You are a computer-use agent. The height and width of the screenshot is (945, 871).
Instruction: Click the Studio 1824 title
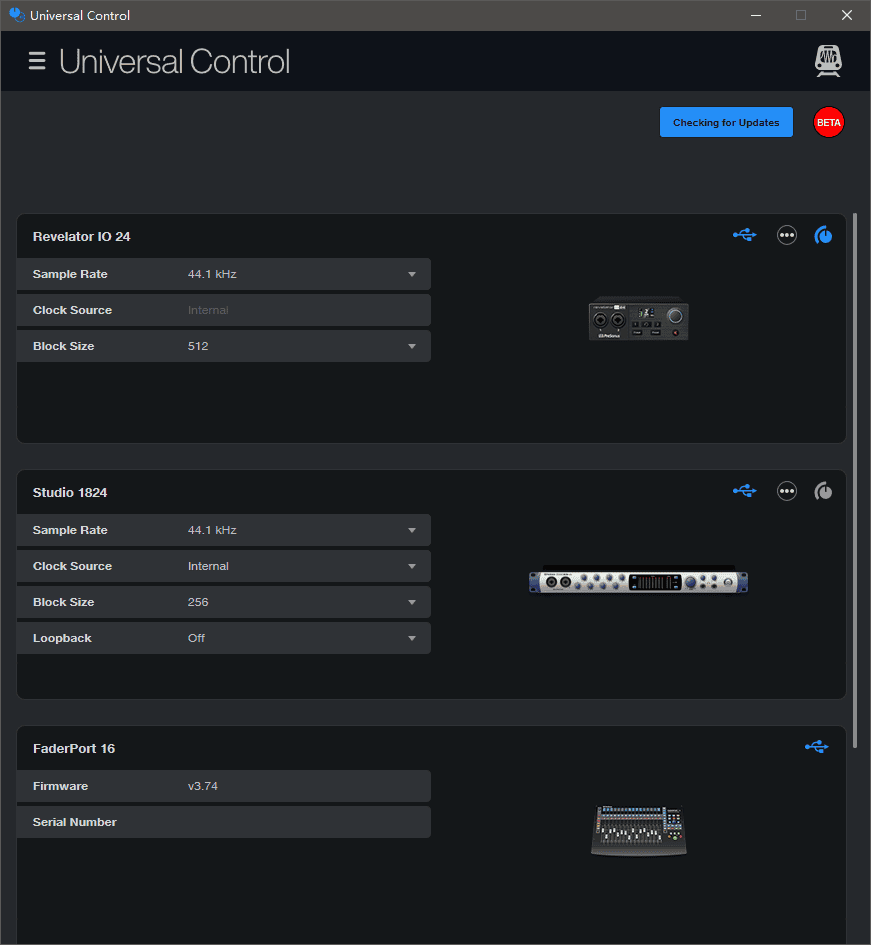point(70,493)
